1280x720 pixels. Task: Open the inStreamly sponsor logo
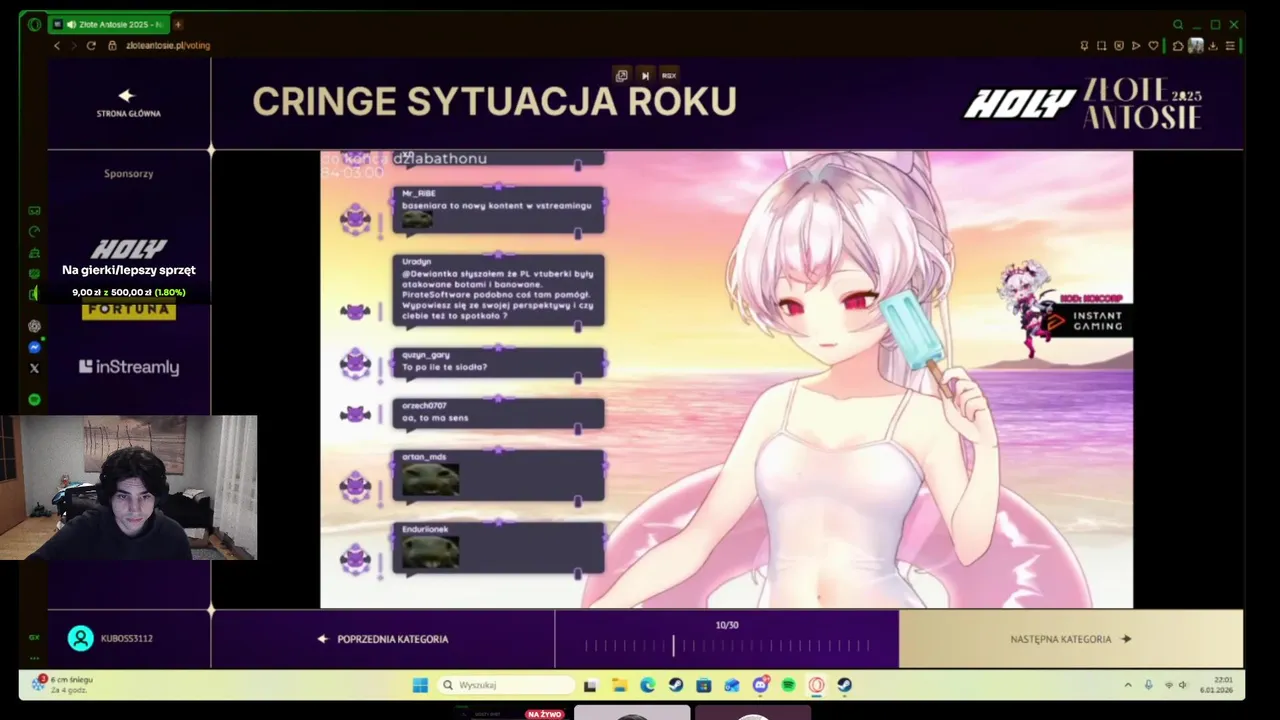tap(129, 367)
